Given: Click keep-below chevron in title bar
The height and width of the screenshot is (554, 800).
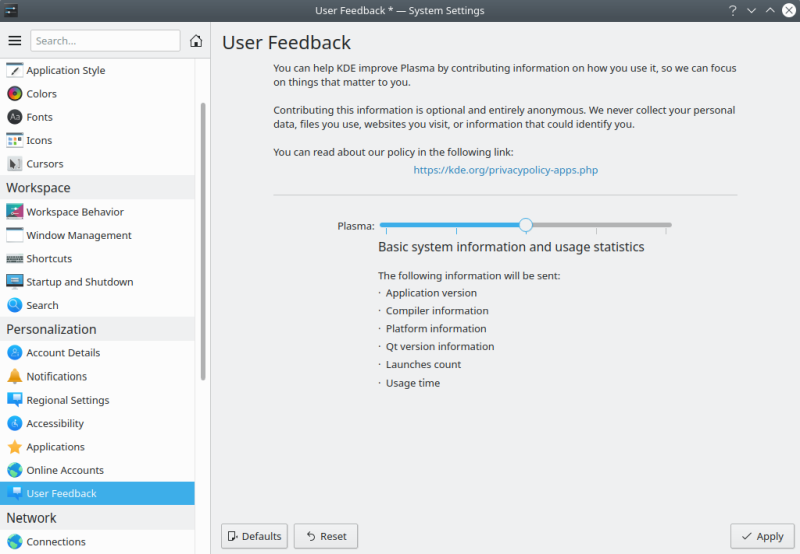Looking at the screenshot, I should pyautogui.click(x=751, y=10).
